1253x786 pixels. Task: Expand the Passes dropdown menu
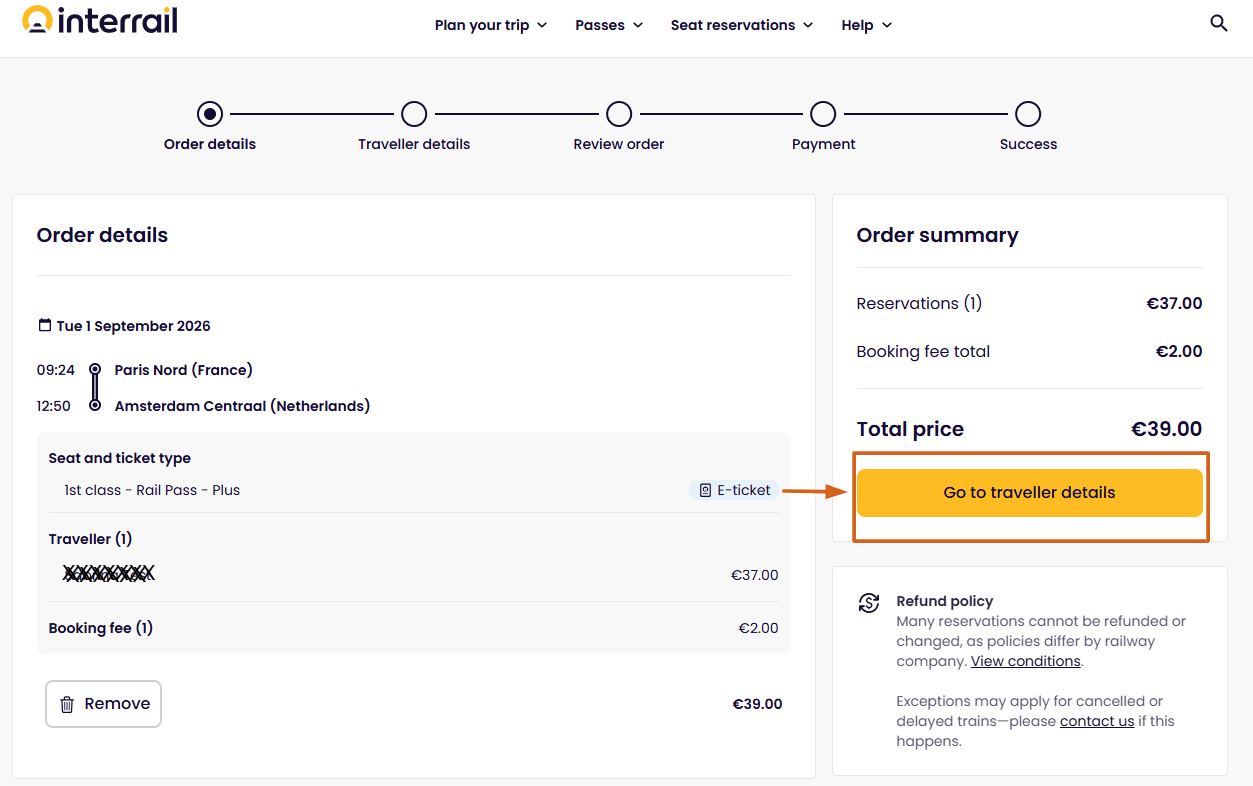pyautogui.click(x=609, y=25)
